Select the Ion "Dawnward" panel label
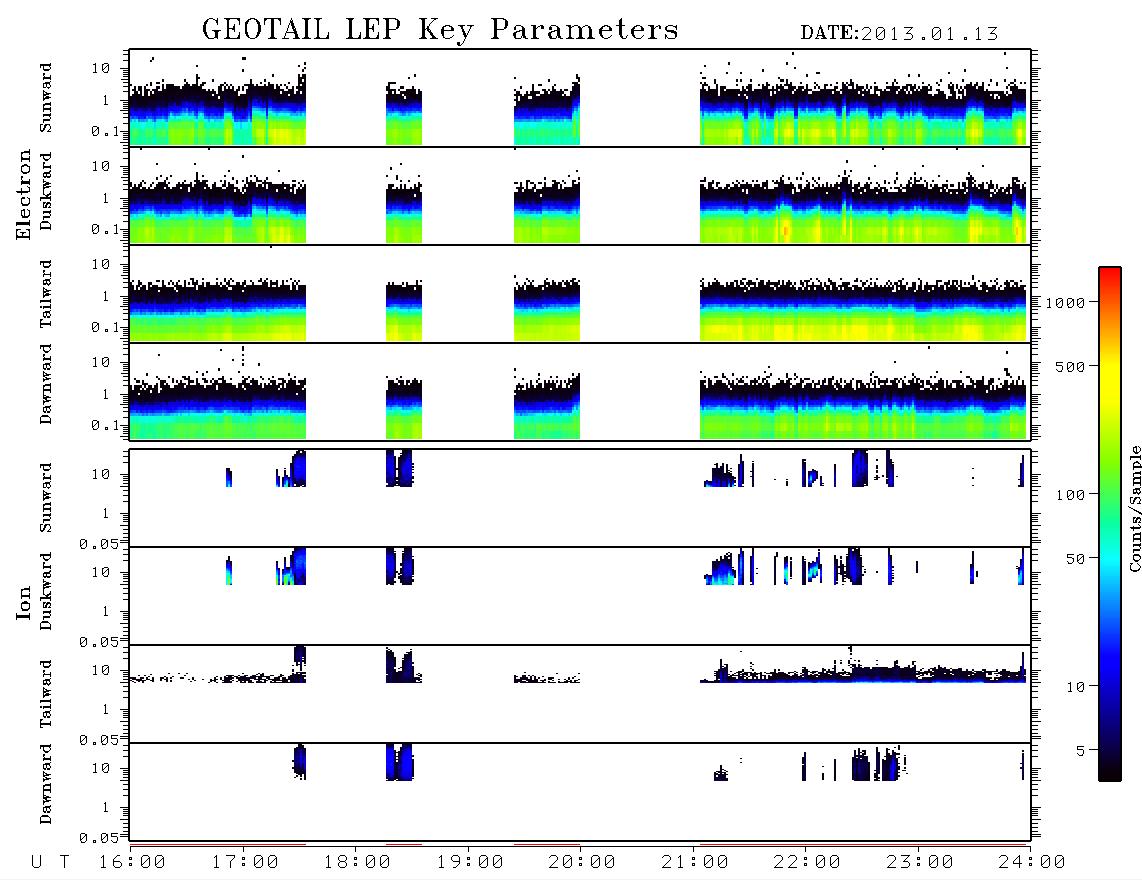 click(x=46, y=784)
